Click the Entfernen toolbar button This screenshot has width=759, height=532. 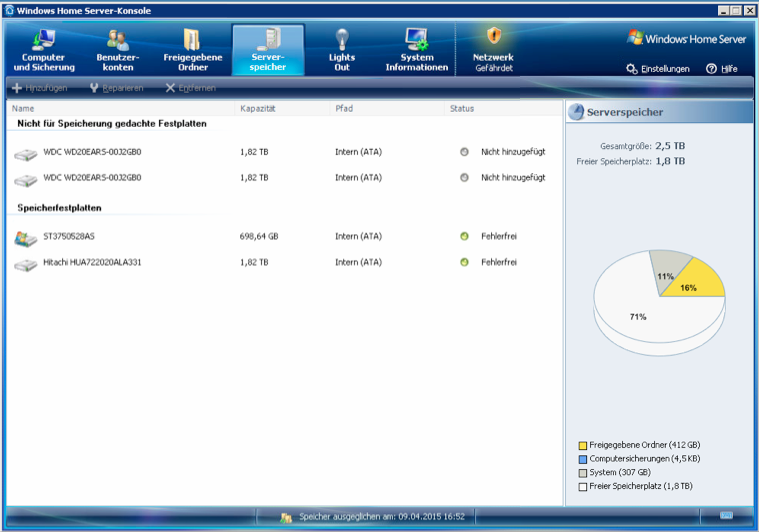(x=190, y=88)
